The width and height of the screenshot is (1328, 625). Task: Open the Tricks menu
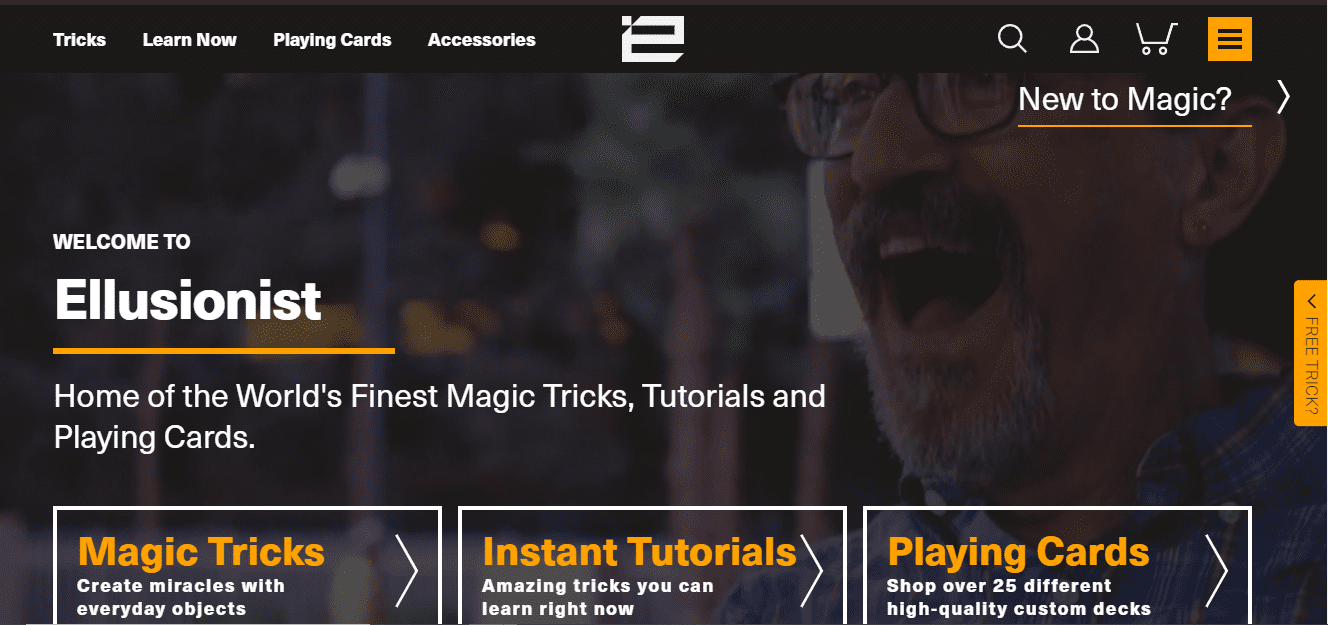click(x=79, y=40)
